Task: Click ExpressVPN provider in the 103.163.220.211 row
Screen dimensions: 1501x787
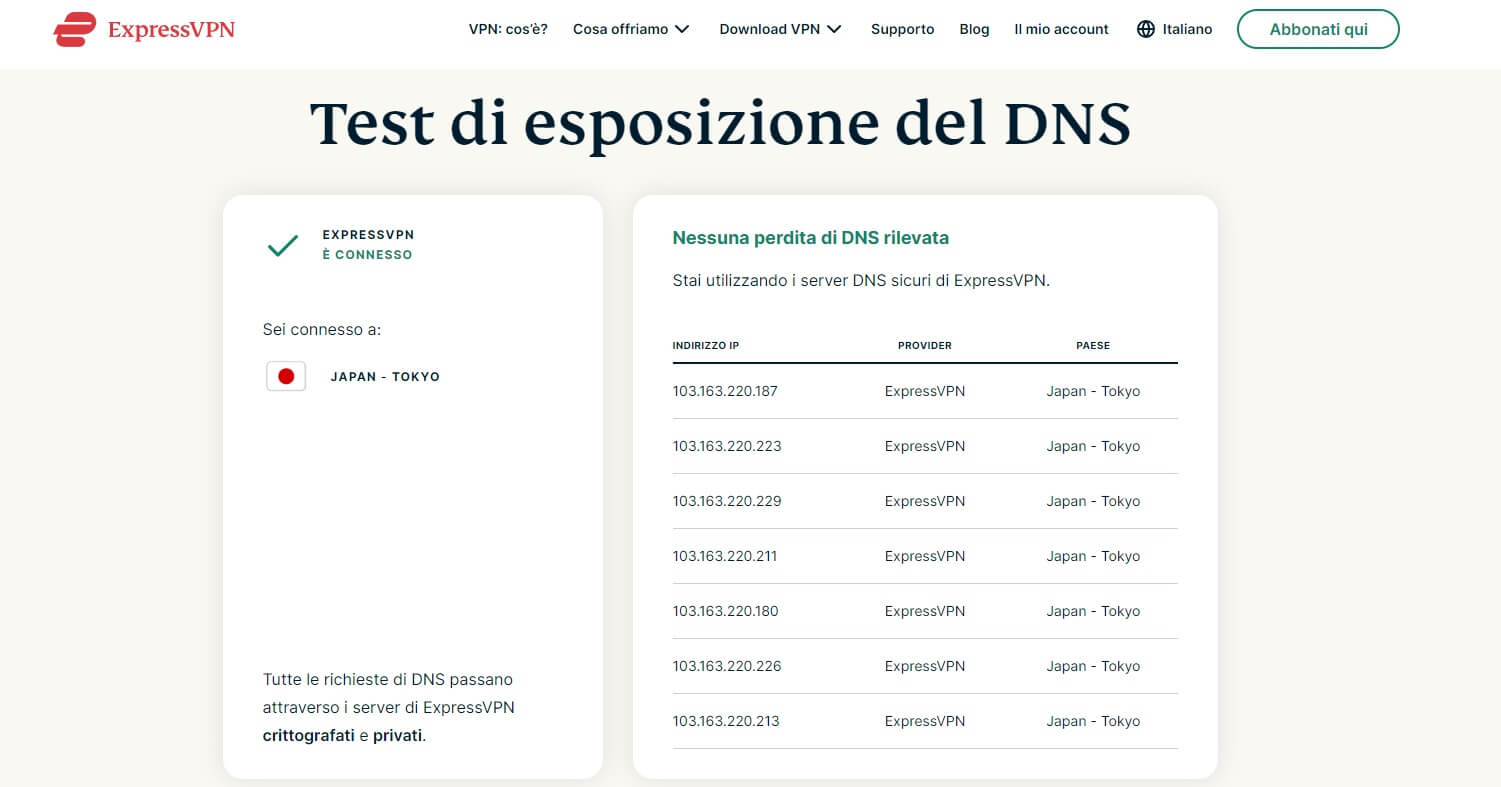Action: pos(925,556)
